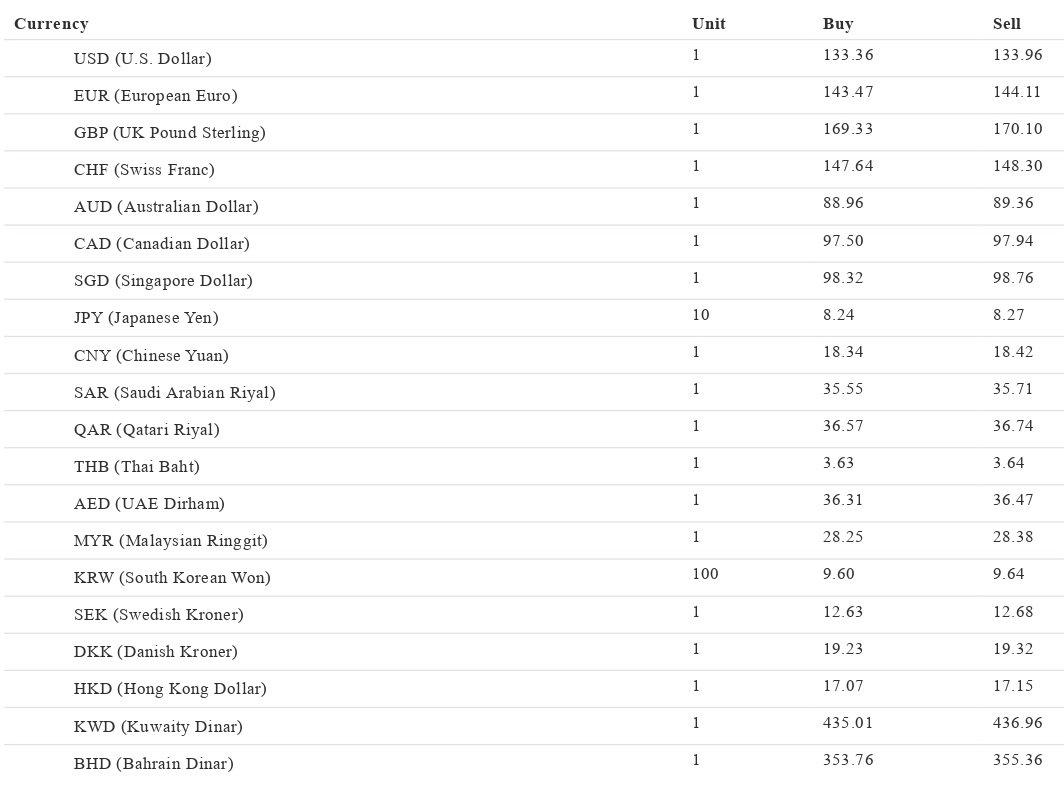Screen dimensions: 1064x797
Task: Click the Sell column header
Action: [x=1007, y=24]
